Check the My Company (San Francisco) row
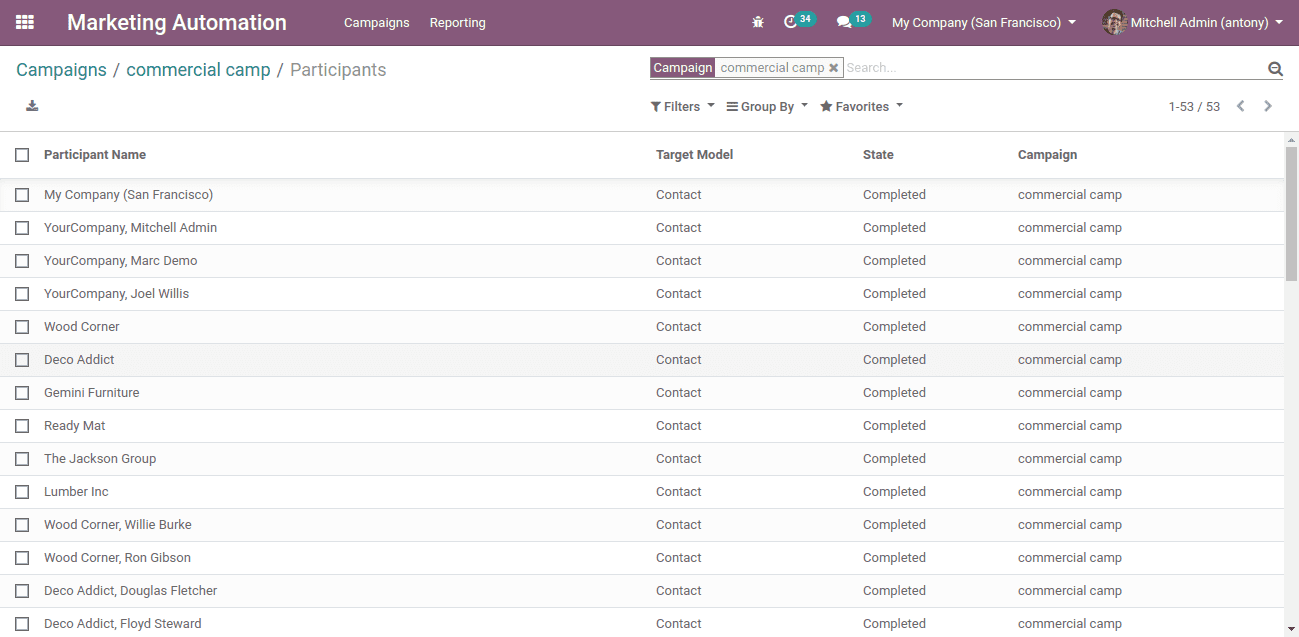1299x637 pixels. (x=22, y=195)
